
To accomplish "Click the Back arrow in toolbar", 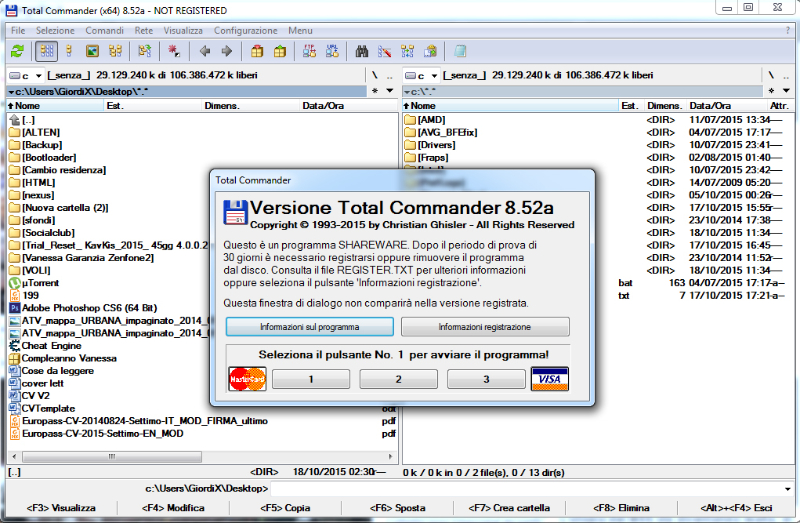I will coord(205,51).
